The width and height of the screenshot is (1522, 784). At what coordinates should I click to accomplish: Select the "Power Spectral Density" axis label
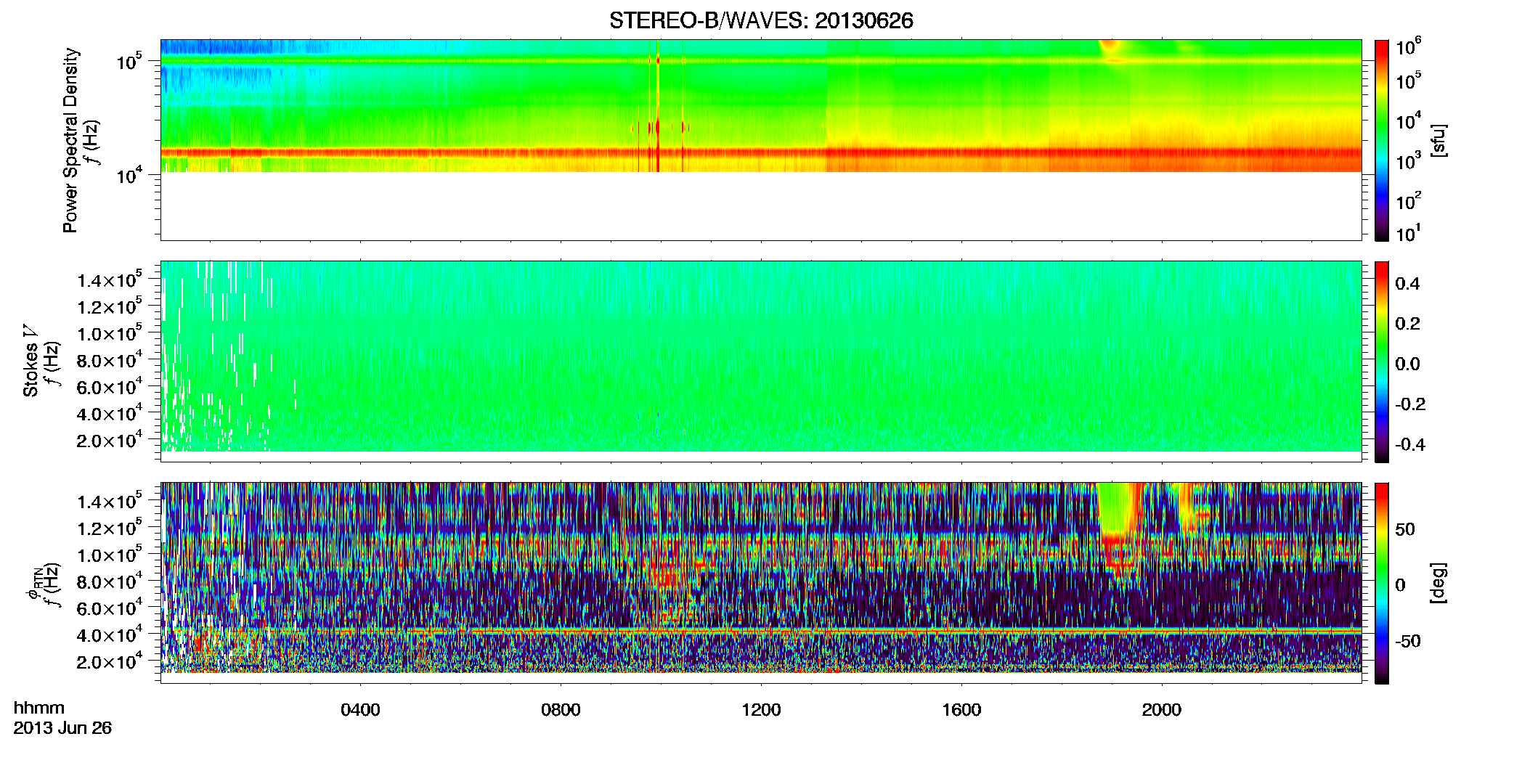[70, 140]
